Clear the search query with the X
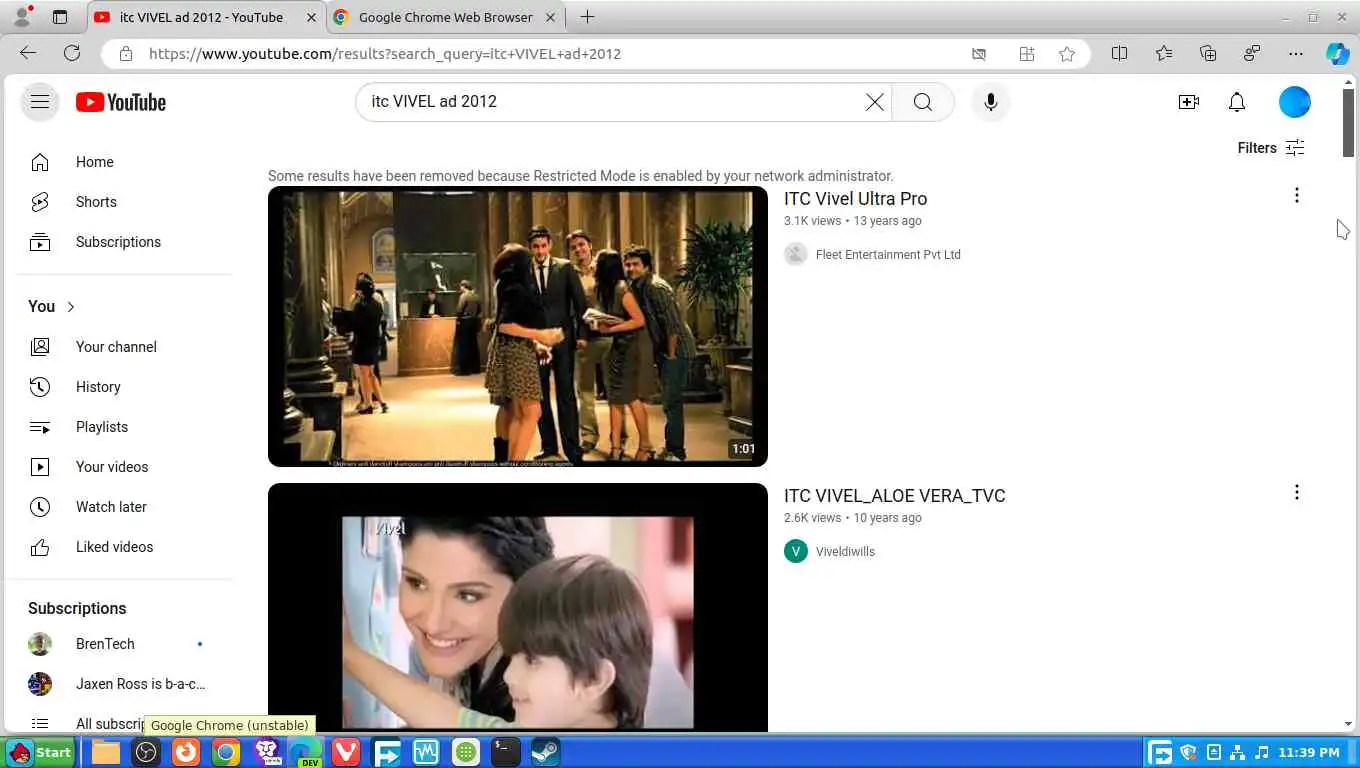The height and width of the screenshot is (768, 1360). click(874, 102)
